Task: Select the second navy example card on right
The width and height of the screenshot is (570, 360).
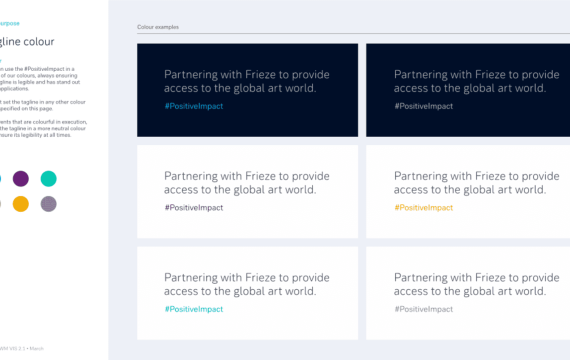Action: [468, 90]
